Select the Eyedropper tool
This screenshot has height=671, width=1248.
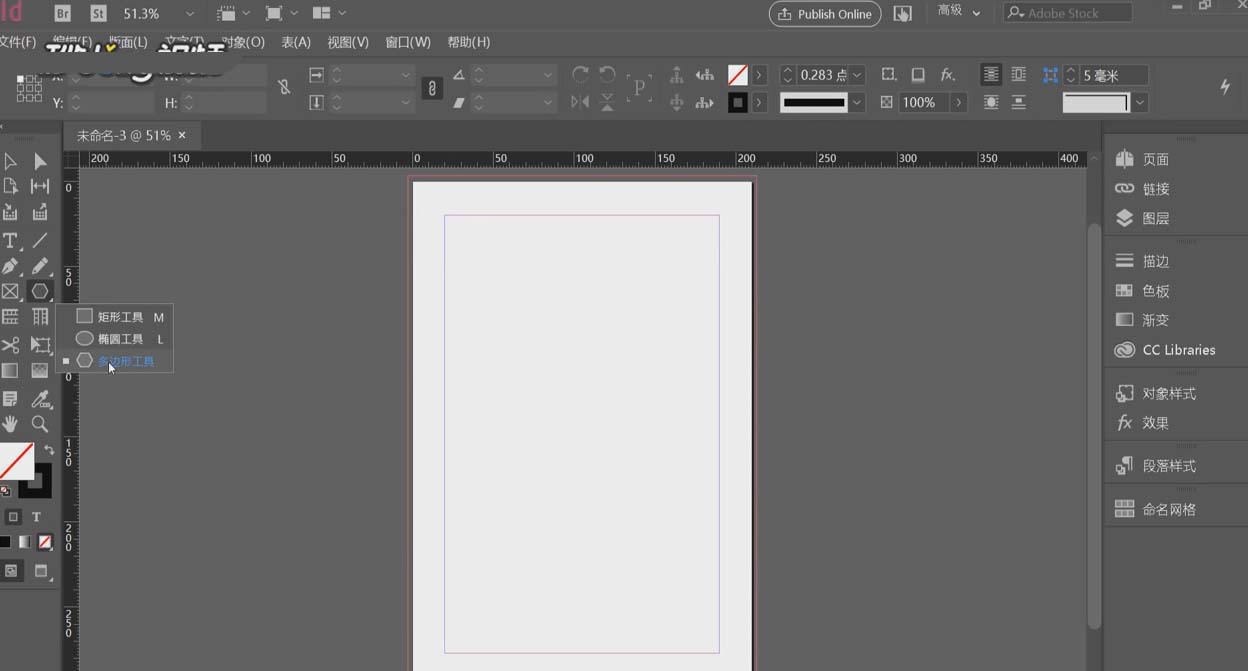pos(40,399)
